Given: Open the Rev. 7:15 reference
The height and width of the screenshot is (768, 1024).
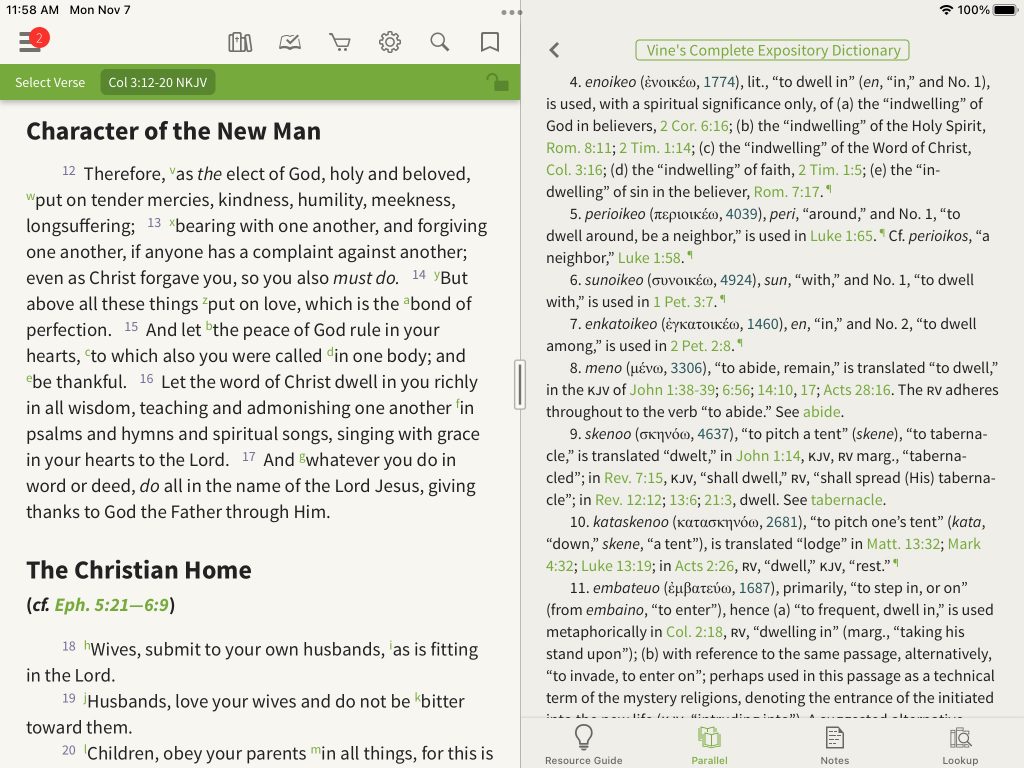Looking at the screenshot, I should [633, 478].
